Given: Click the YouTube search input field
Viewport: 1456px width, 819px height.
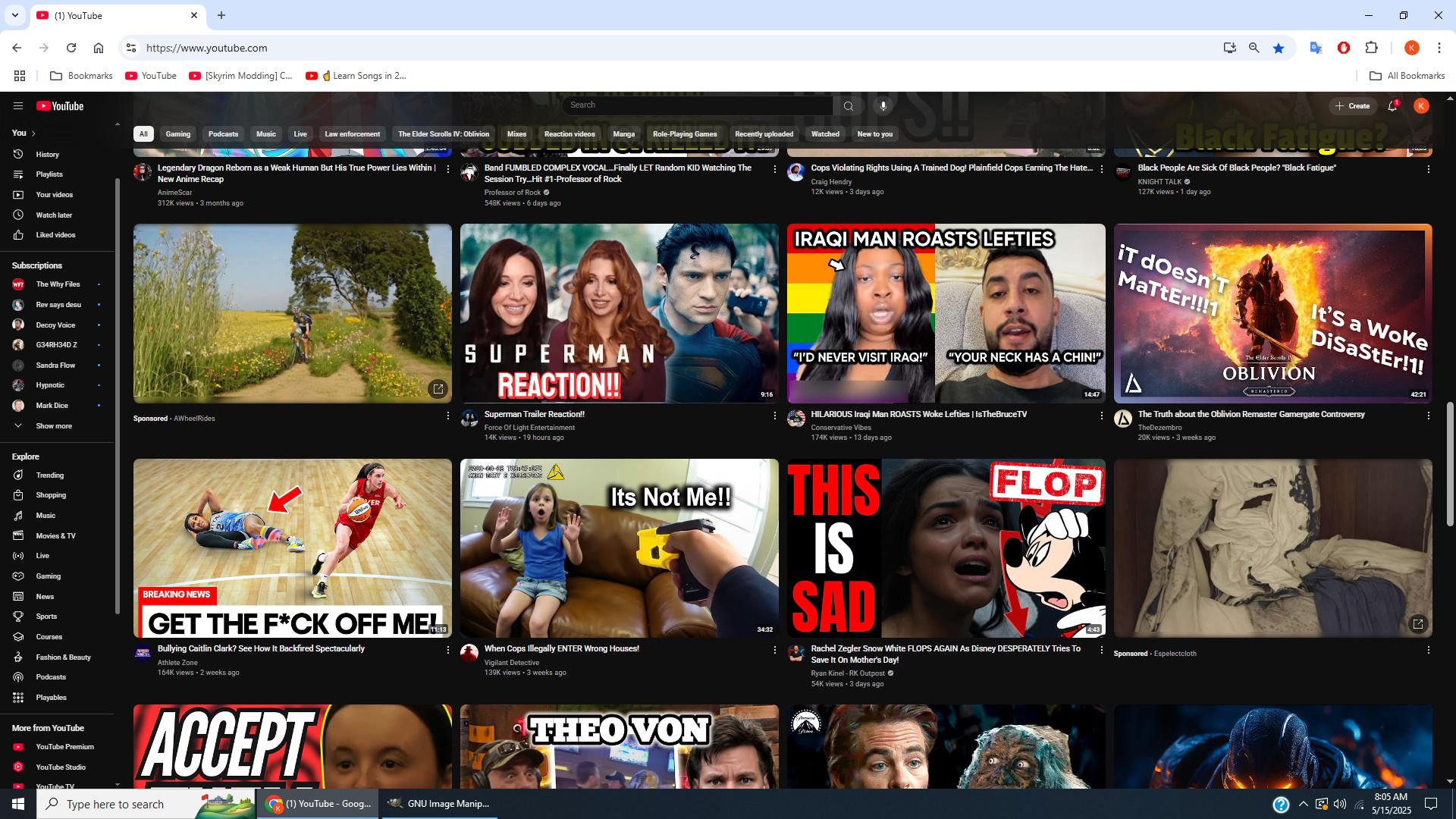Looking at the screenshot, I should tap(698, 105).
